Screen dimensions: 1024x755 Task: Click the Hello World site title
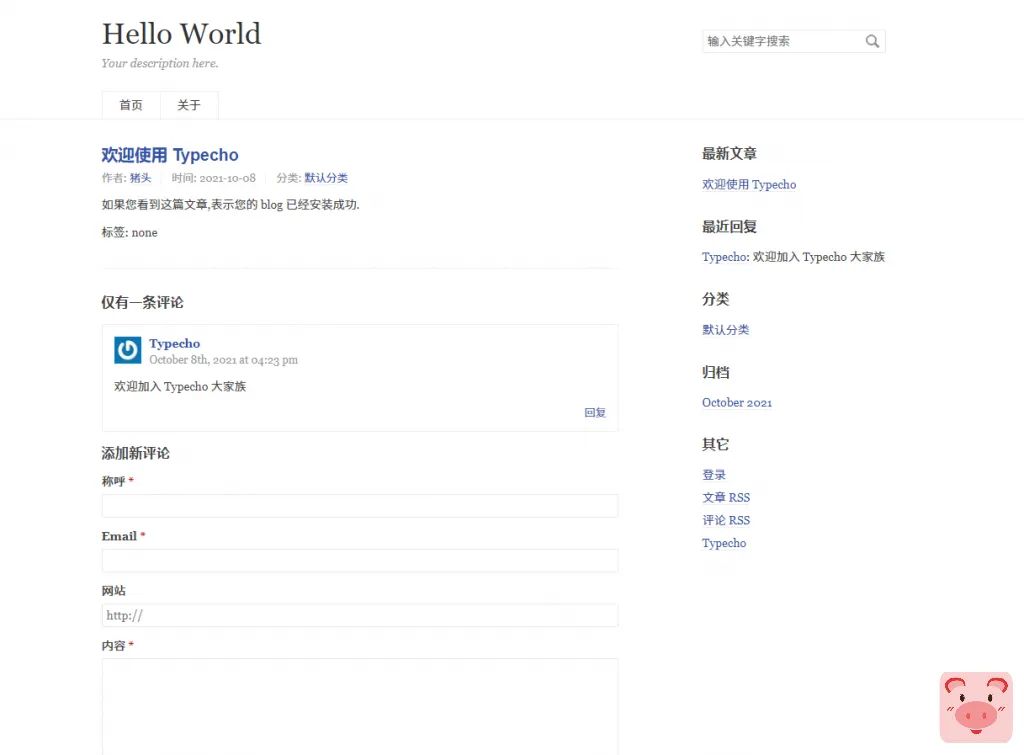182,34
